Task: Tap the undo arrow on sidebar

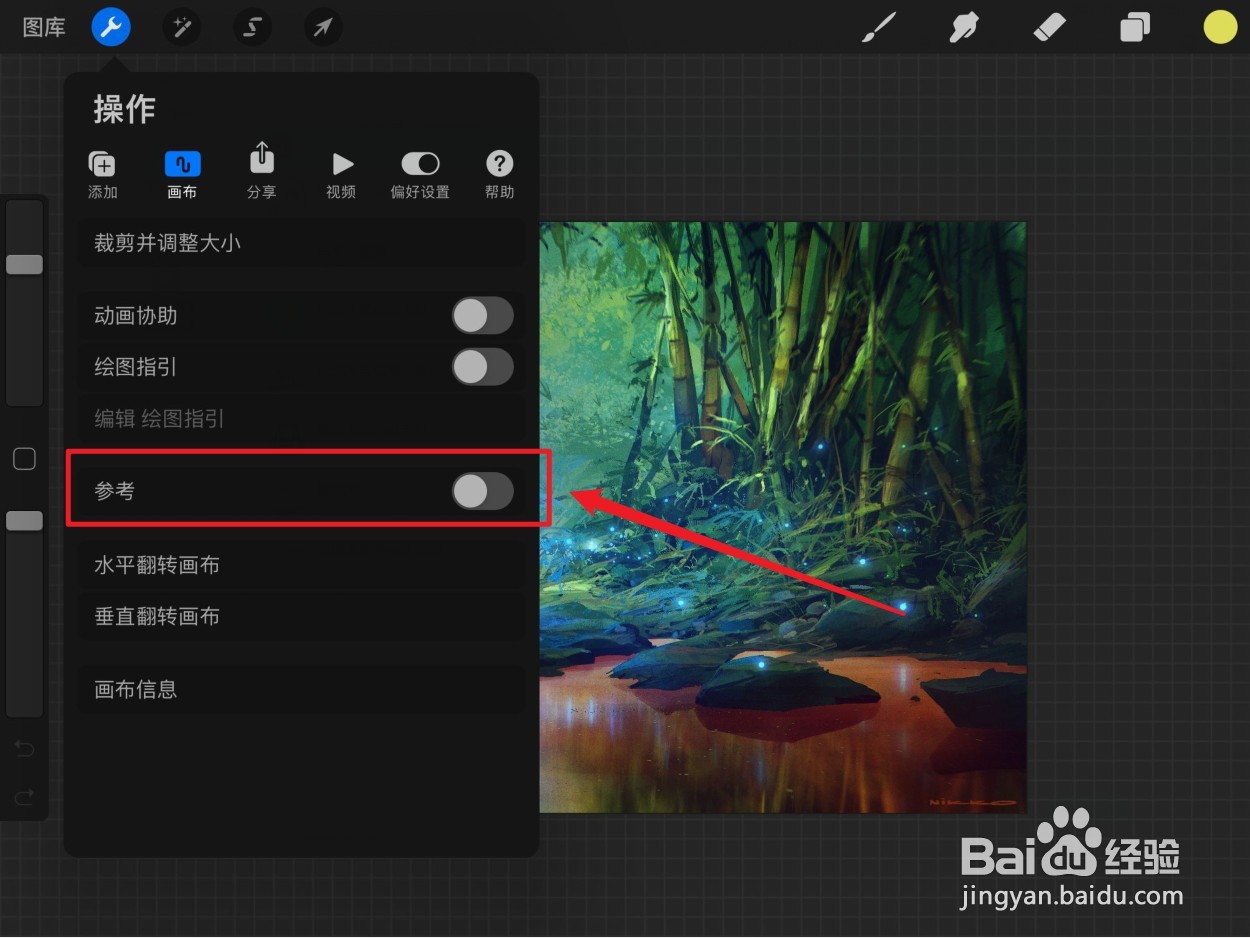Action: point(24,749)
